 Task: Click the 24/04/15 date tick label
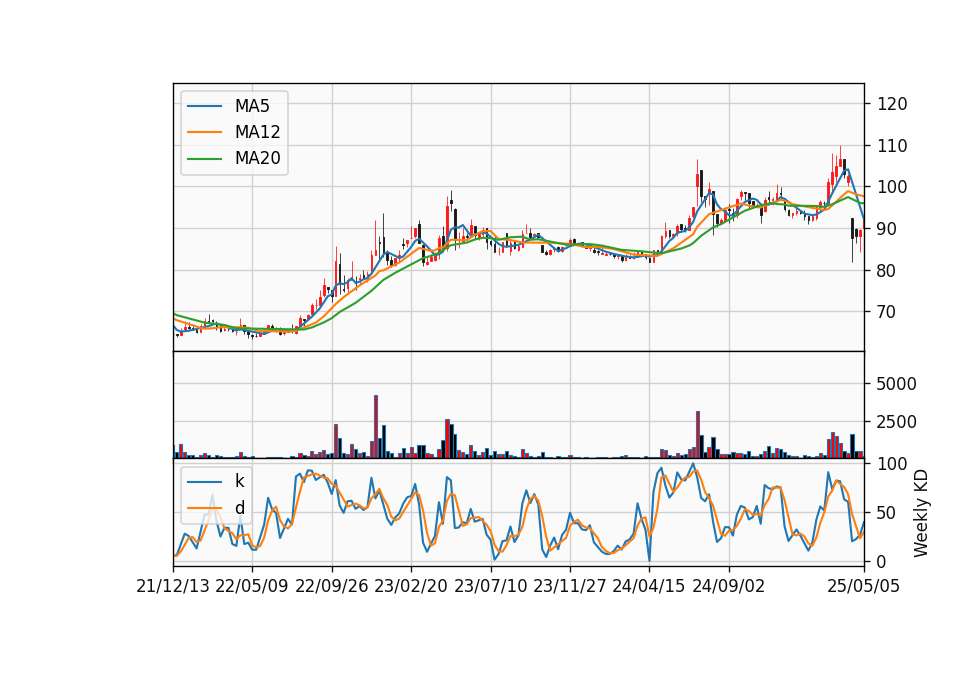tap(649, 586)
